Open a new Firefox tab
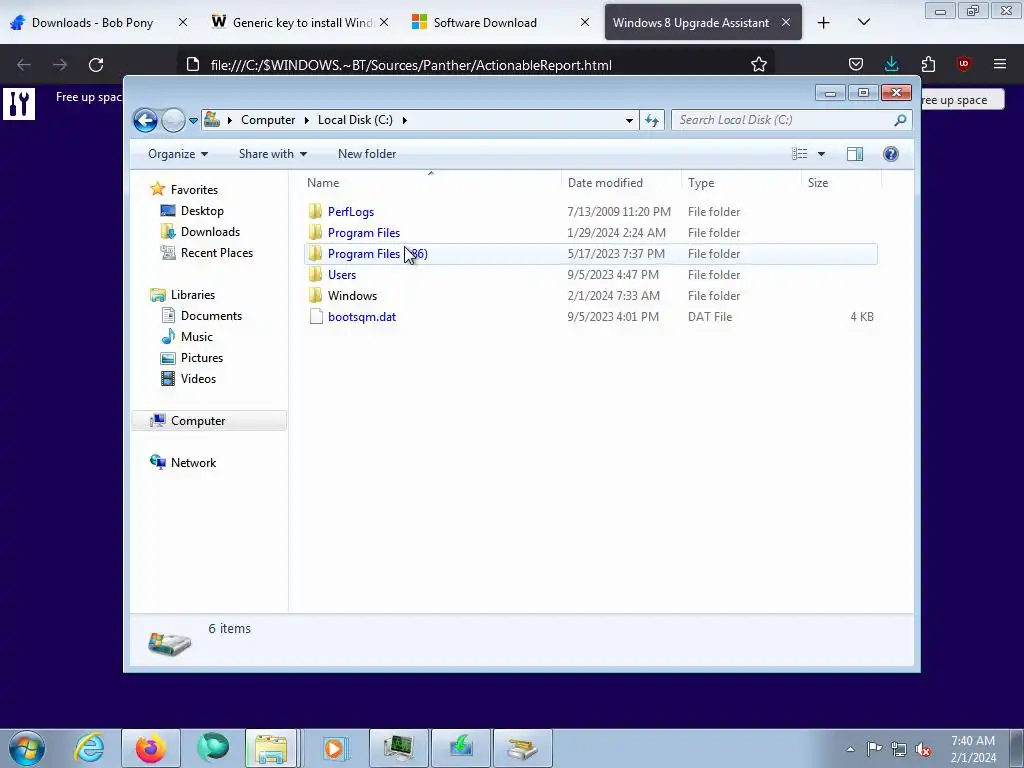Image resolution: width=1024 pixels, height=768 pixels. click(x=824, y=23)
